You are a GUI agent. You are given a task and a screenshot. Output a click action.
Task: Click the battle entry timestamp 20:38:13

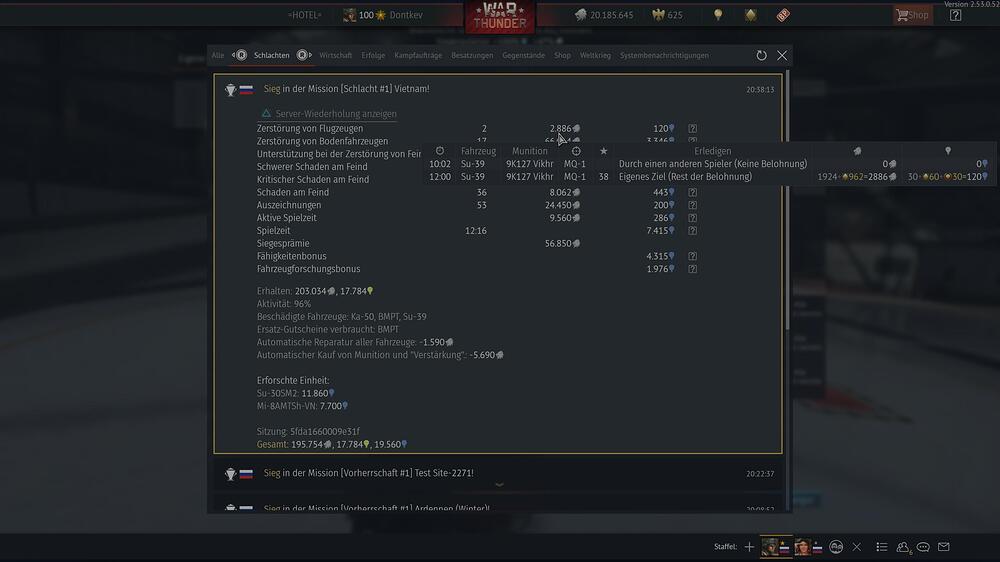click(x=760, y=89)
